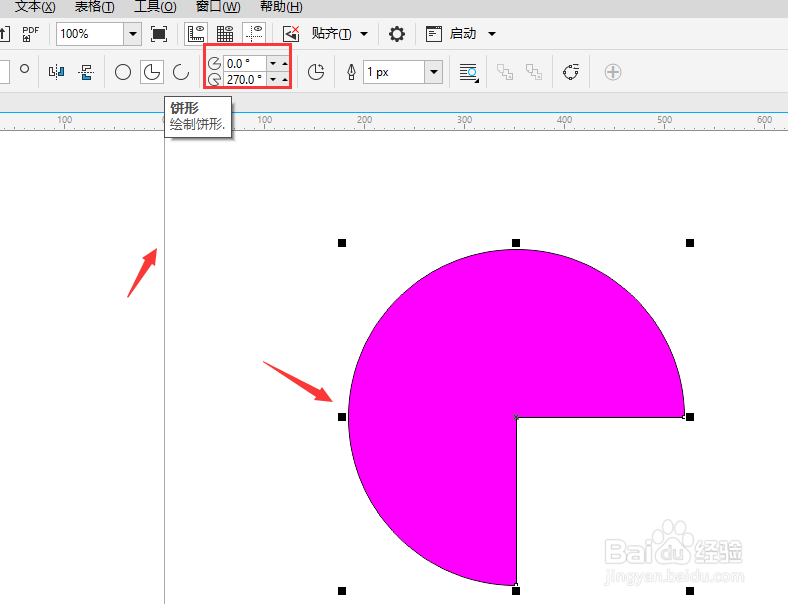
Task: Decrease the start angle with down arrow
Action: pyautogui.click(x=273, y=63)
